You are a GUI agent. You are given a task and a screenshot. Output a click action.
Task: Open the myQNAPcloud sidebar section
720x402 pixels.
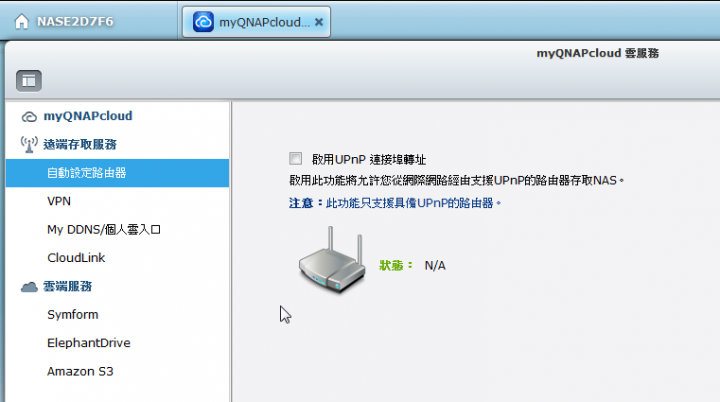tap(88, 116)
